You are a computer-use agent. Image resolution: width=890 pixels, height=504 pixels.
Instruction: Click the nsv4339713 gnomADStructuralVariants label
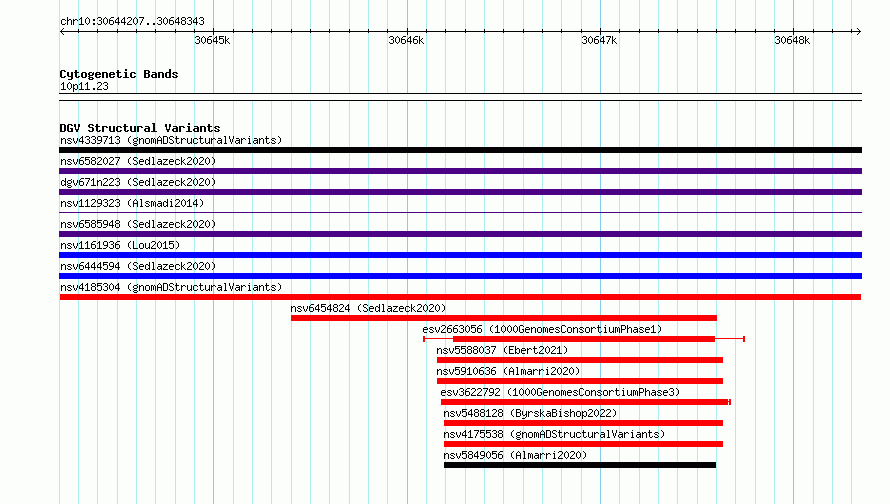tap(171, 140)
